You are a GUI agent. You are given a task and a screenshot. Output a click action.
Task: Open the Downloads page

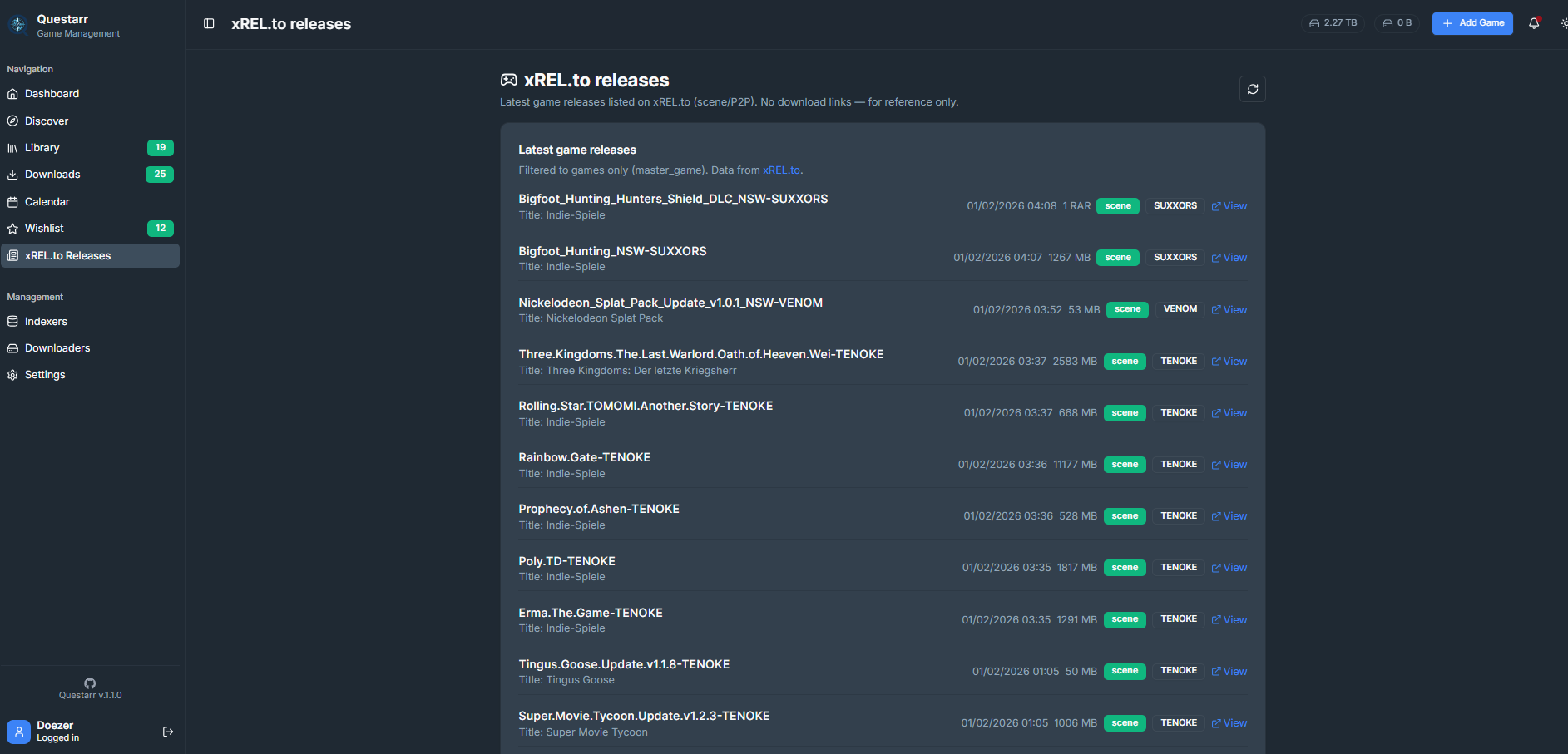point(52,175)
